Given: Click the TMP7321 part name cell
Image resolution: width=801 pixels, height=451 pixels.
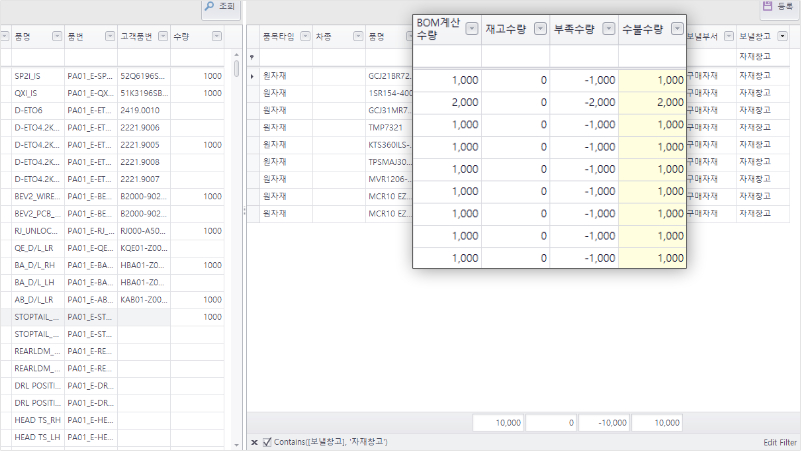Looking at the screenshot, I should [389, 128].
